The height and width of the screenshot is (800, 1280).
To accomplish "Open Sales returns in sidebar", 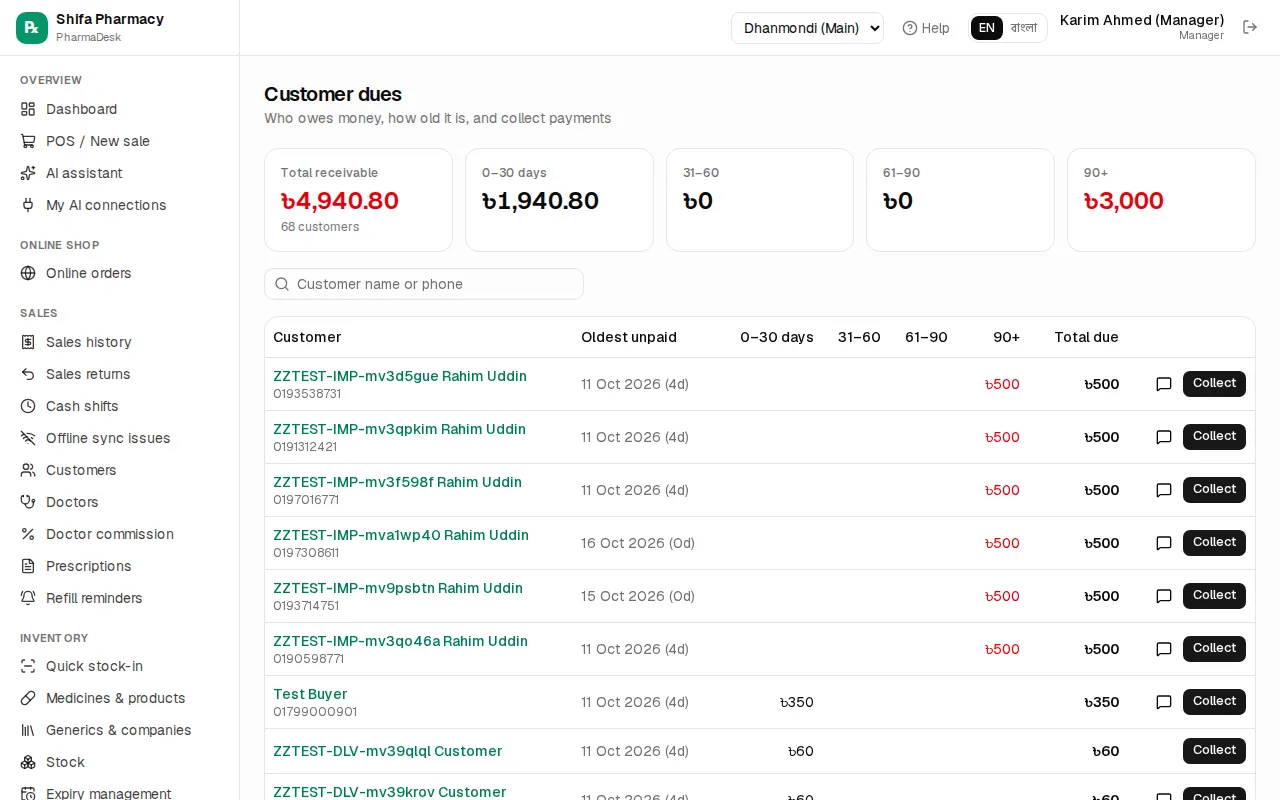I will [x=120, y=374].
